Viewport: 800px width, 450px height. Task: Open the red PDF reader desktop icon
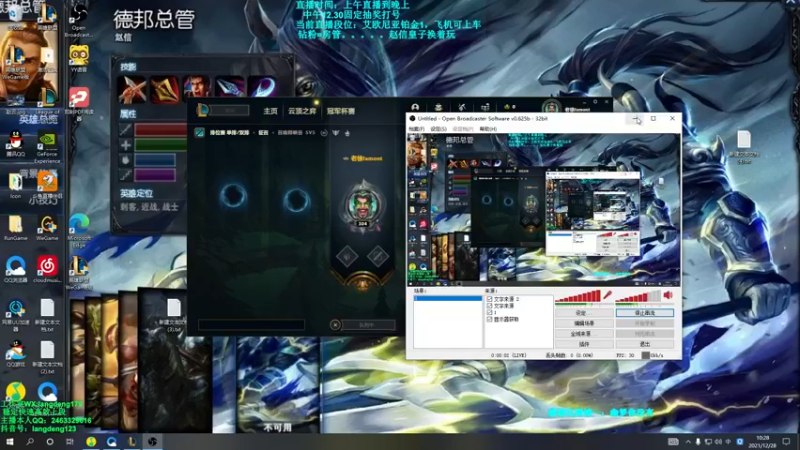79,105
